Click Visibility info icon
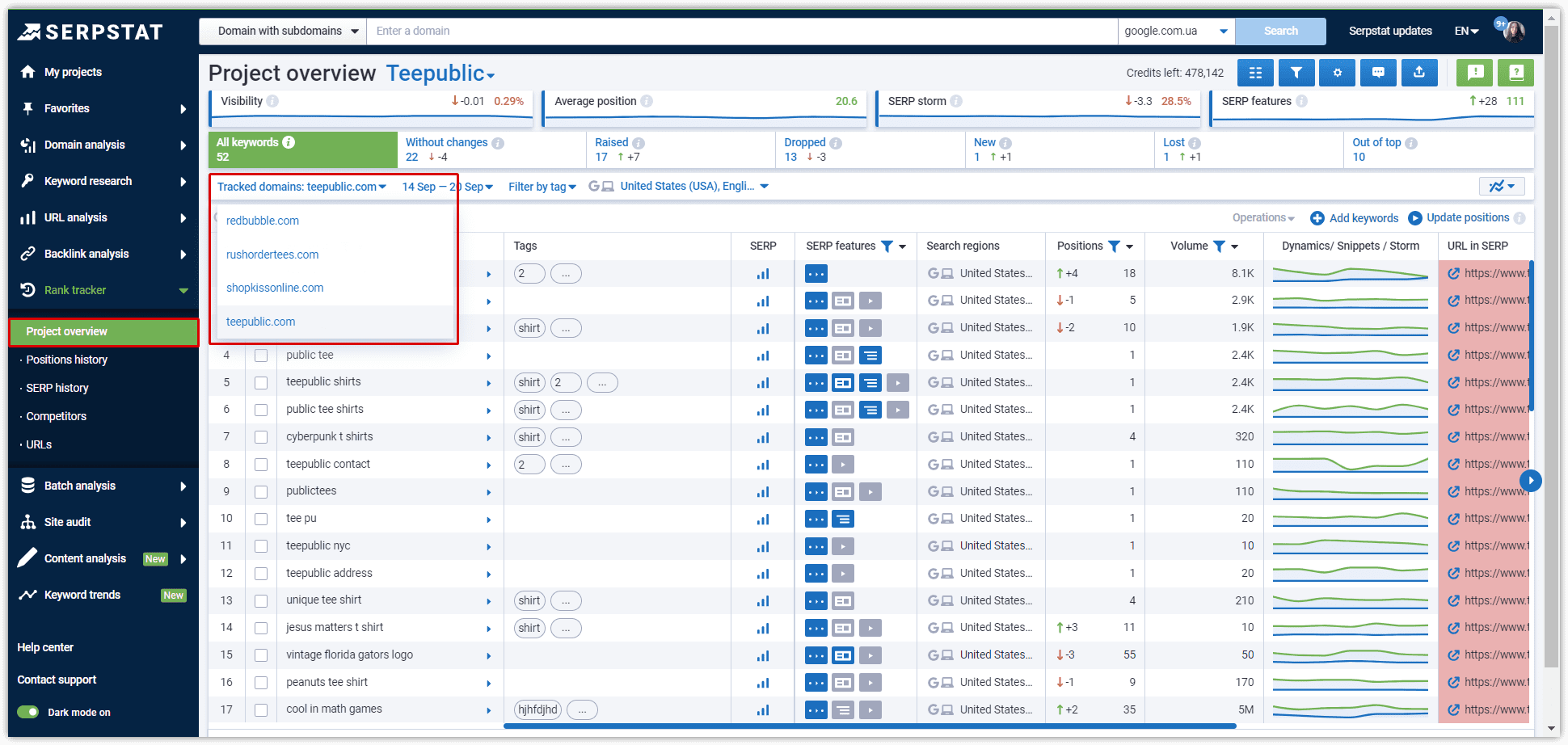 [x=272, y=101]
